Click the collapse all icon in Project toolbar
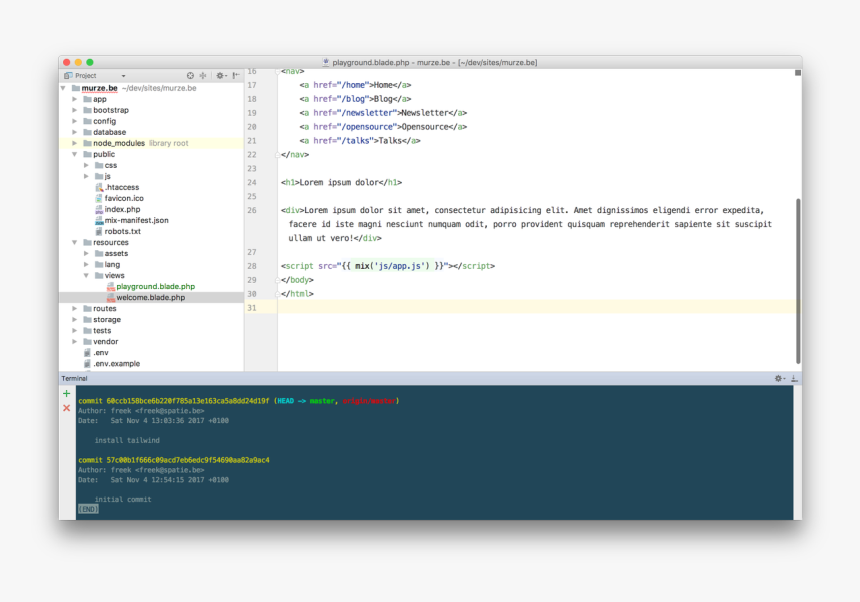 [x=203, y=76]
